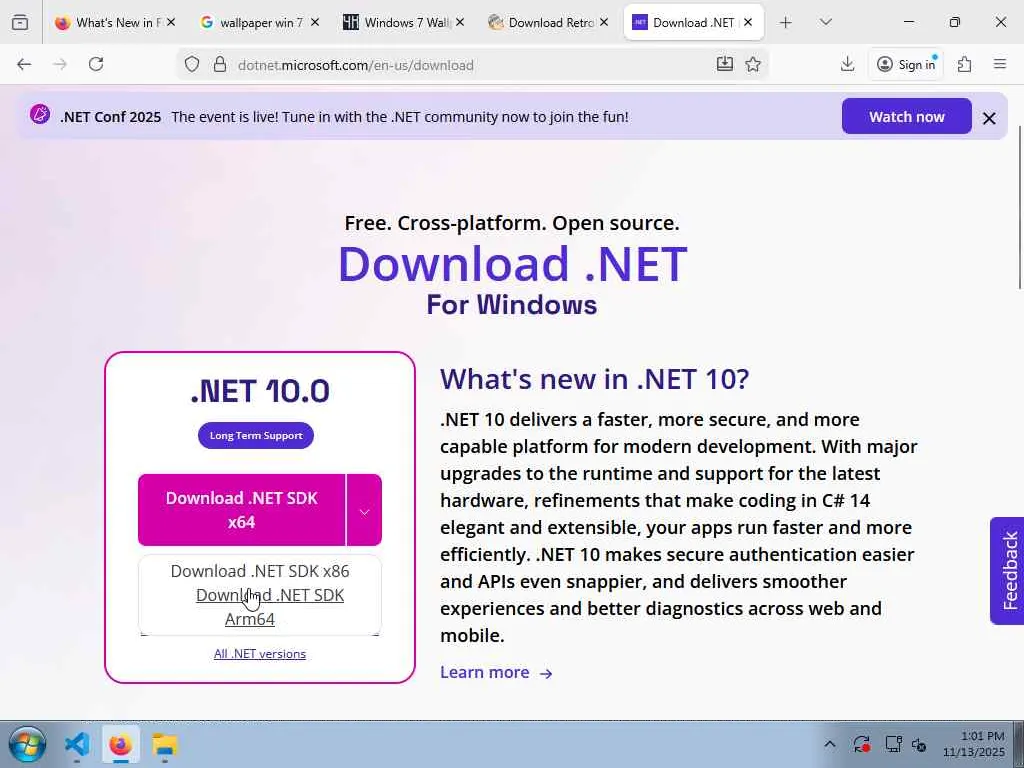
Task: Show hidden system tray icons
Action: (829, 744)
